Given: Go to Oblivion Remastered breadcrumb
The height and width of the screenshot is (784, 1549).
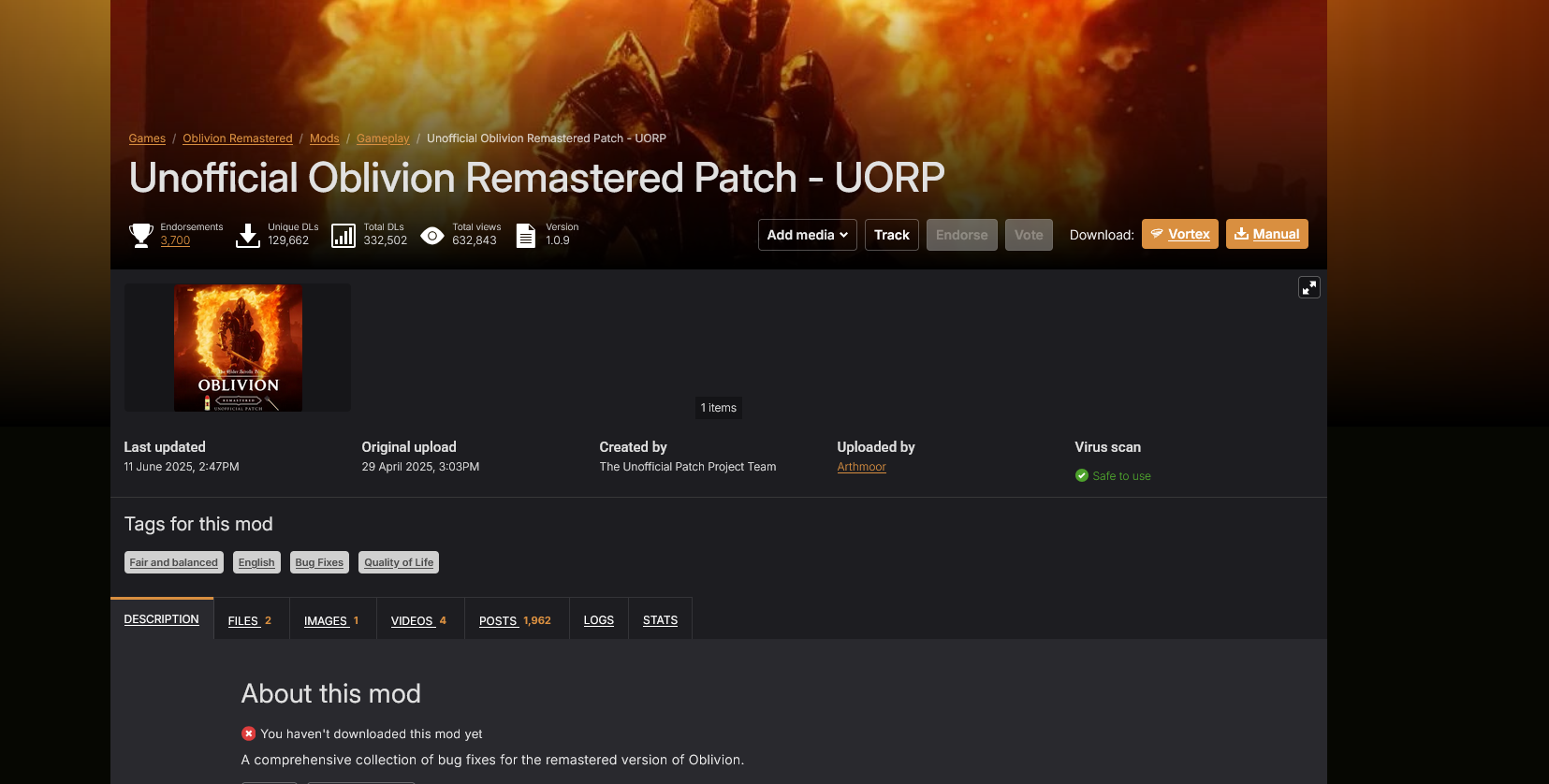Looking at the screenshot, I should (238, 138).
